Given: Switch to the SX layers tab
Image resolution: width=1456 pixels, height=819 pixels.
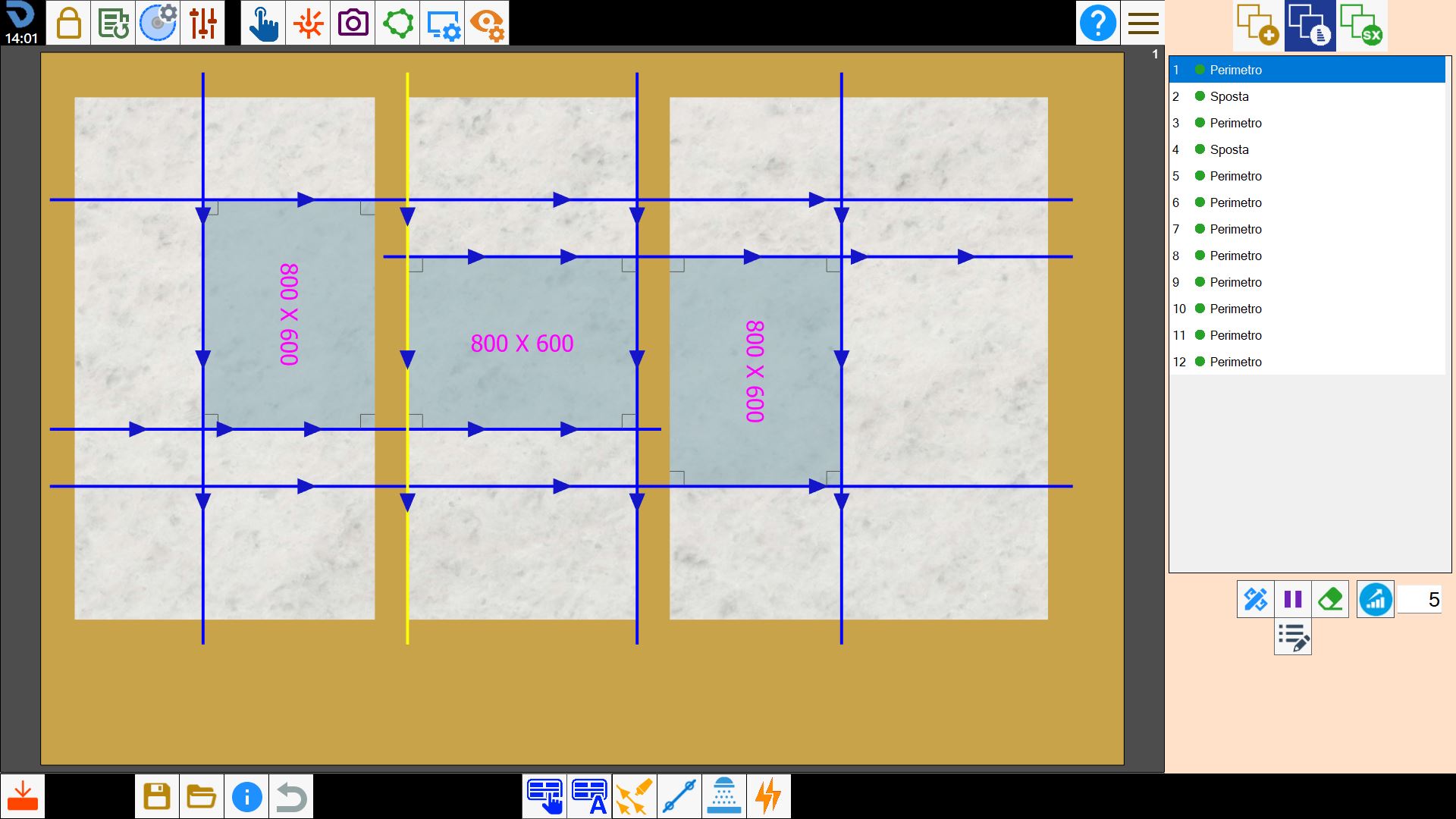Looking at the screenshot, I should 1362,25.
